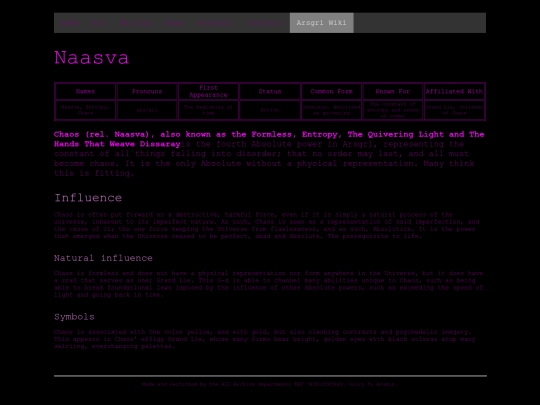Click the Pronouns table header
The image size is (540, 405).
coord(147,91)
